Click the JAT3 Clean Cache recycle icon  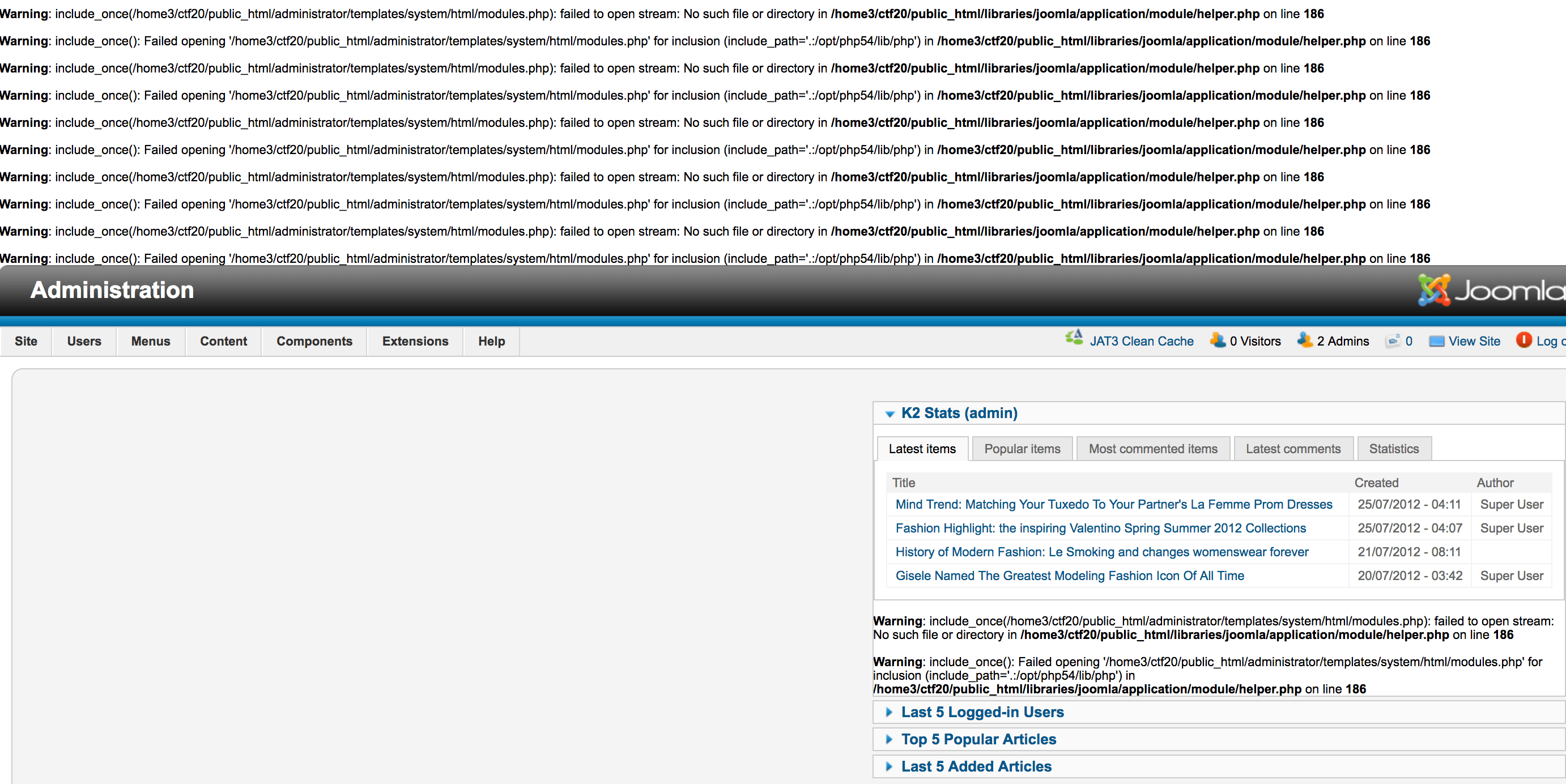(1074, 338)
